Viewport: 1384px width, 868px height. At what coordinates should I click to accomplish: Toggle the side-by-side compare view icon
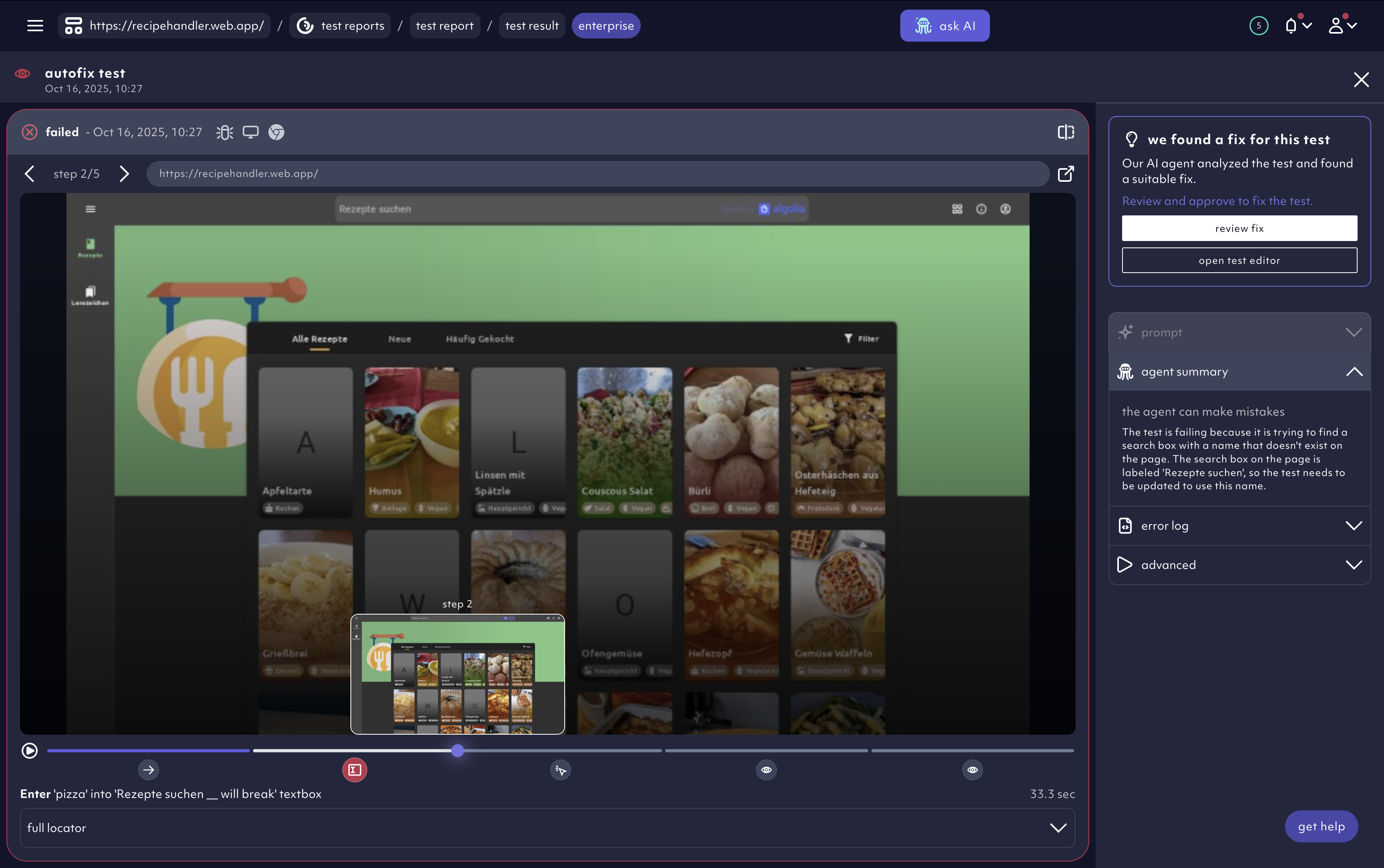1065,133
